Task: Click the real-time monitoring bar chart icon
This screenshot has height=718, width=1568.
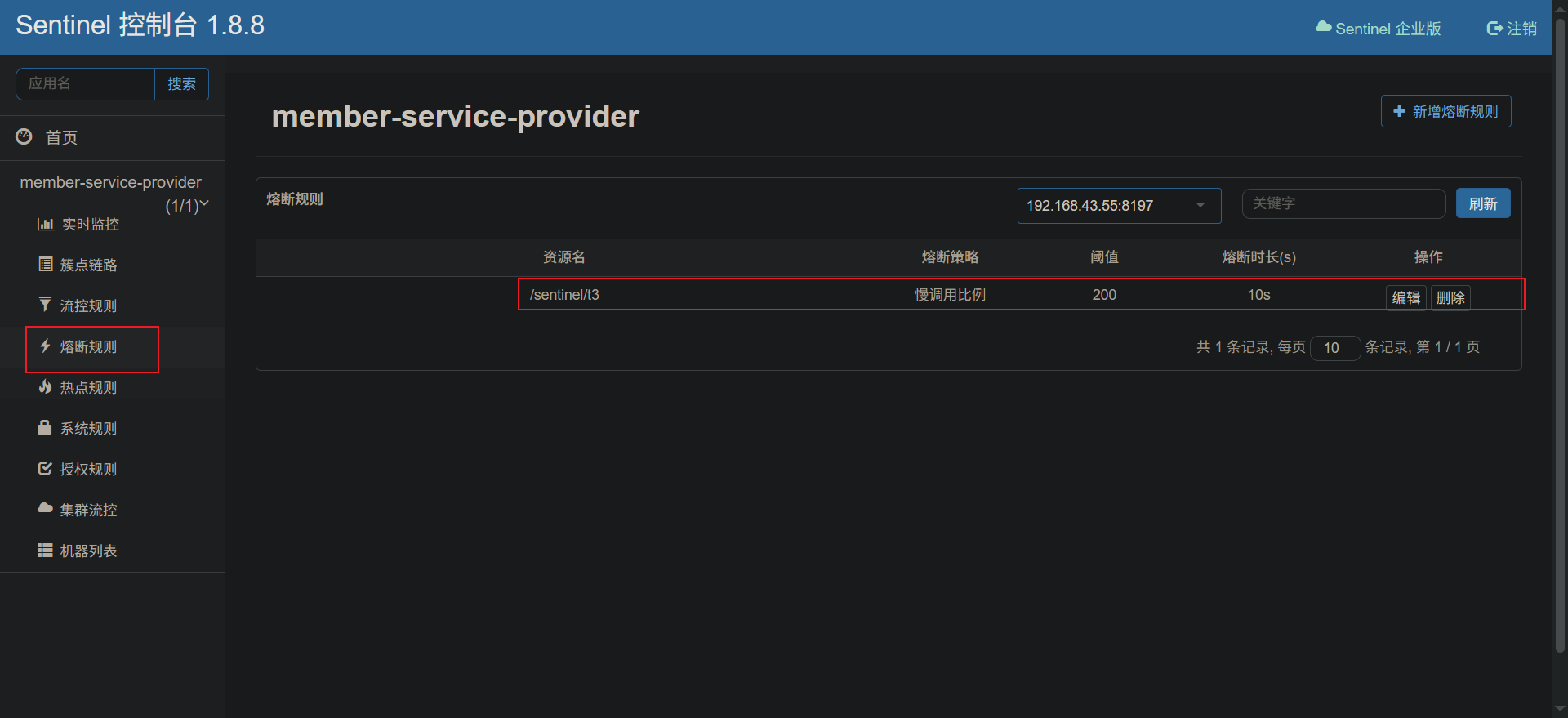Action: click(x=45, y=224)
